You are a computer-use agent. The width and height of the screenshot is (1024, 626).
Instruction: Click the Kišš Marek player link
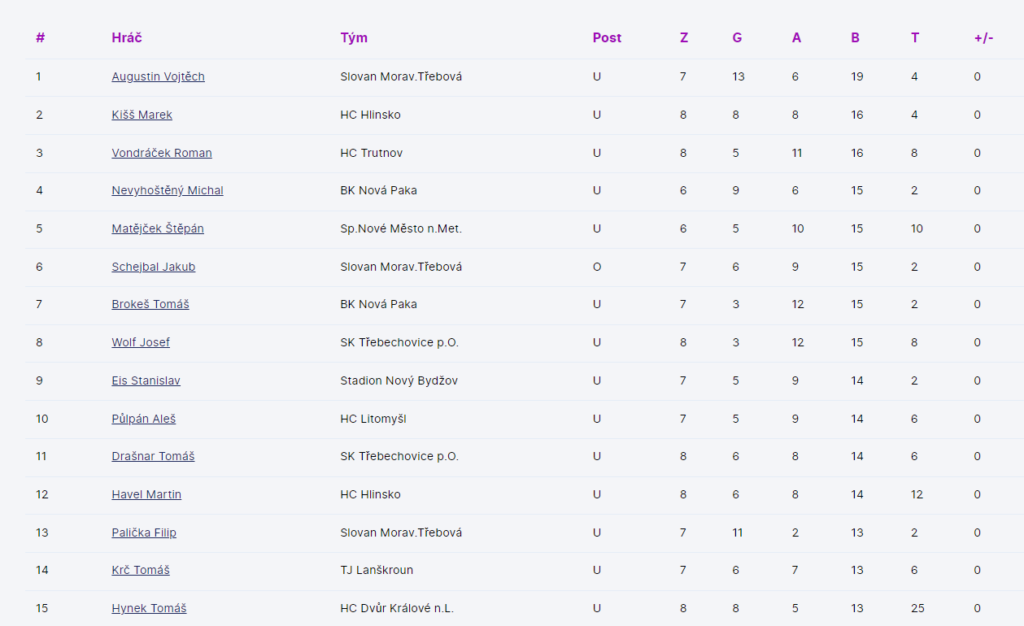point(142,115)
